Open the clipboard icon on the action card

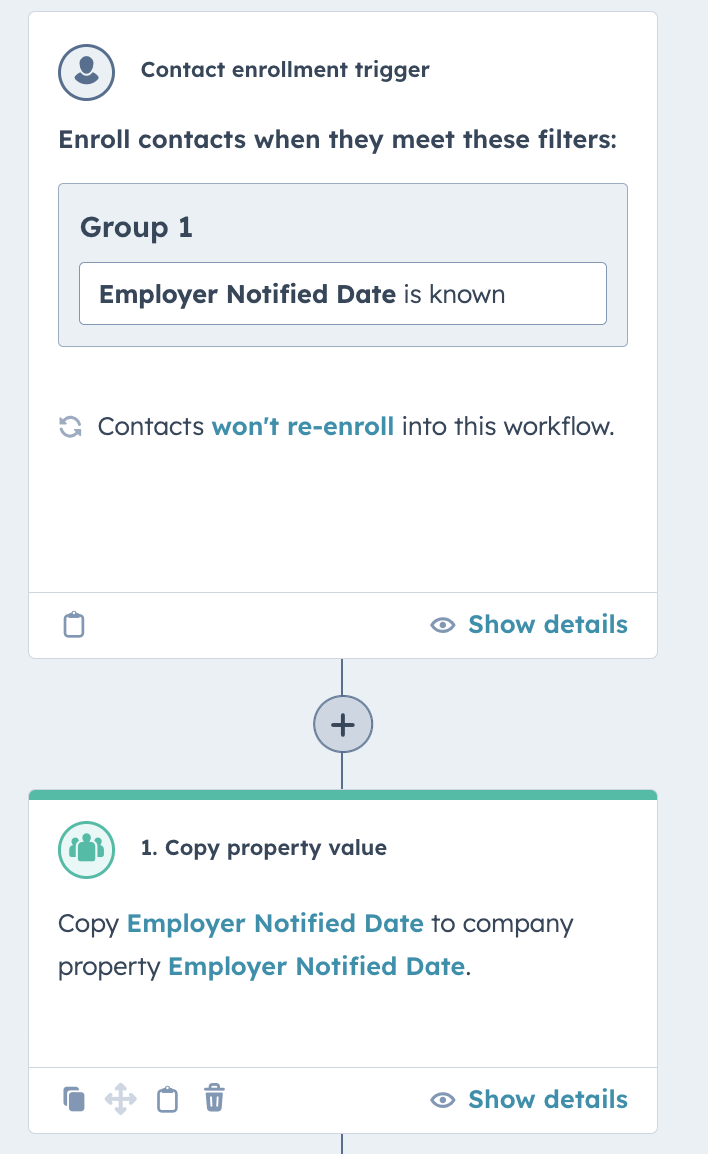167,1099
